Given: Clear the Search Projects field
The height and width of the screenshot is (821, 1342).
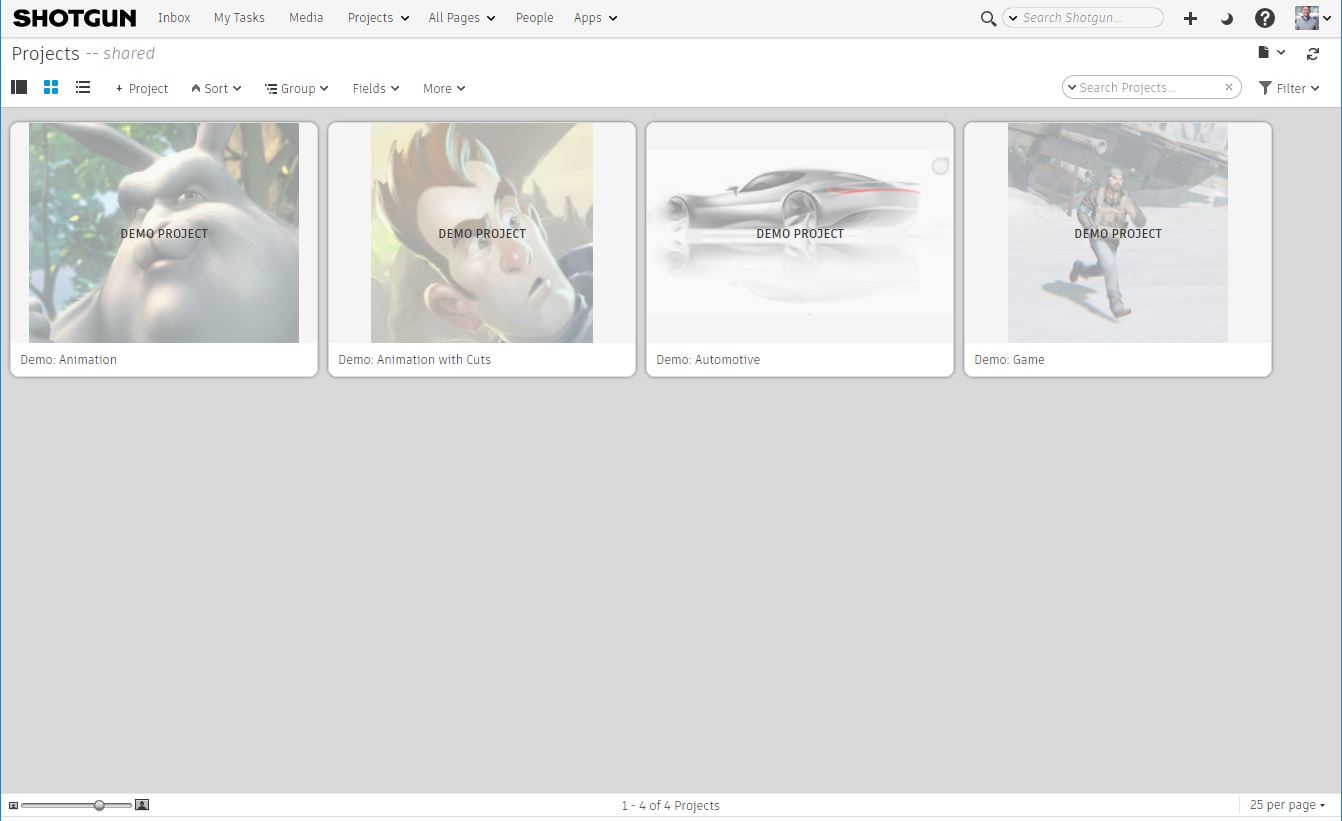Looking at the screenshot, I should [x=1229, y=87].
